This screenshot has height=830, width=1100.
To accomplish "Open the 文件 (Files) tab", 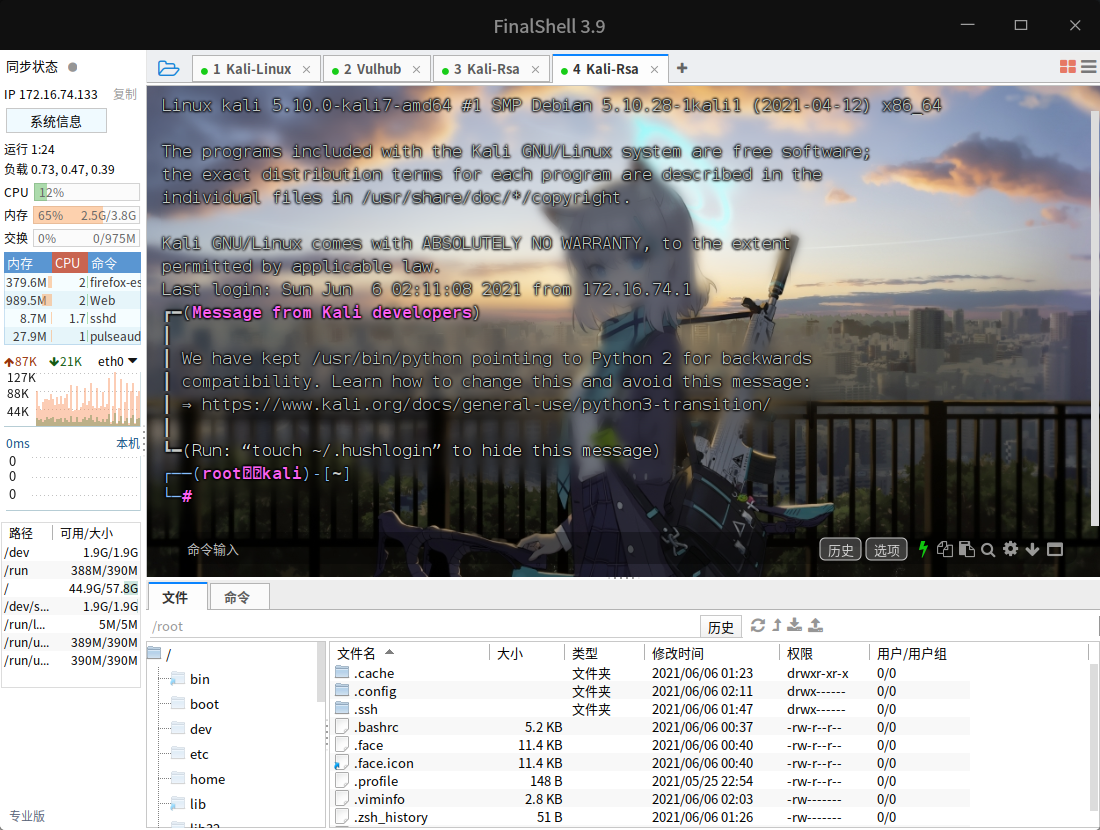I will pos(175,597).
